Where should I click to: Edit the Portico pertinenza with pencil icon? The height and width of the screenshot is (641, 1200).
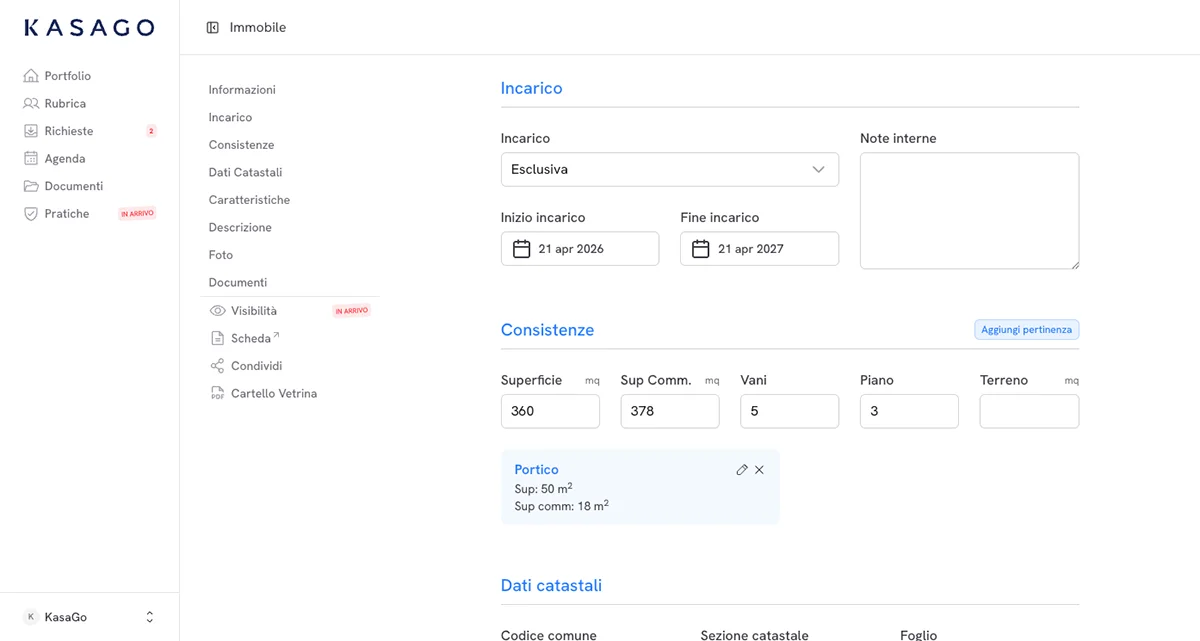[741, 470]
